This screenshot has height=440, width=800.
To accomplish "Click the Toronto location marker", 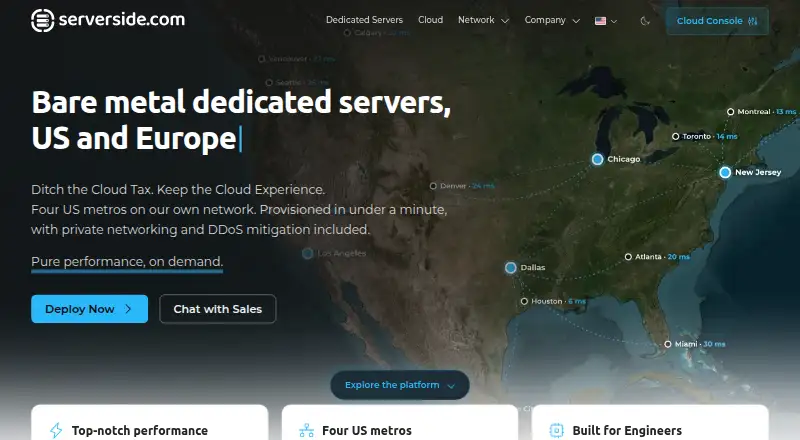I will (676, 136).
